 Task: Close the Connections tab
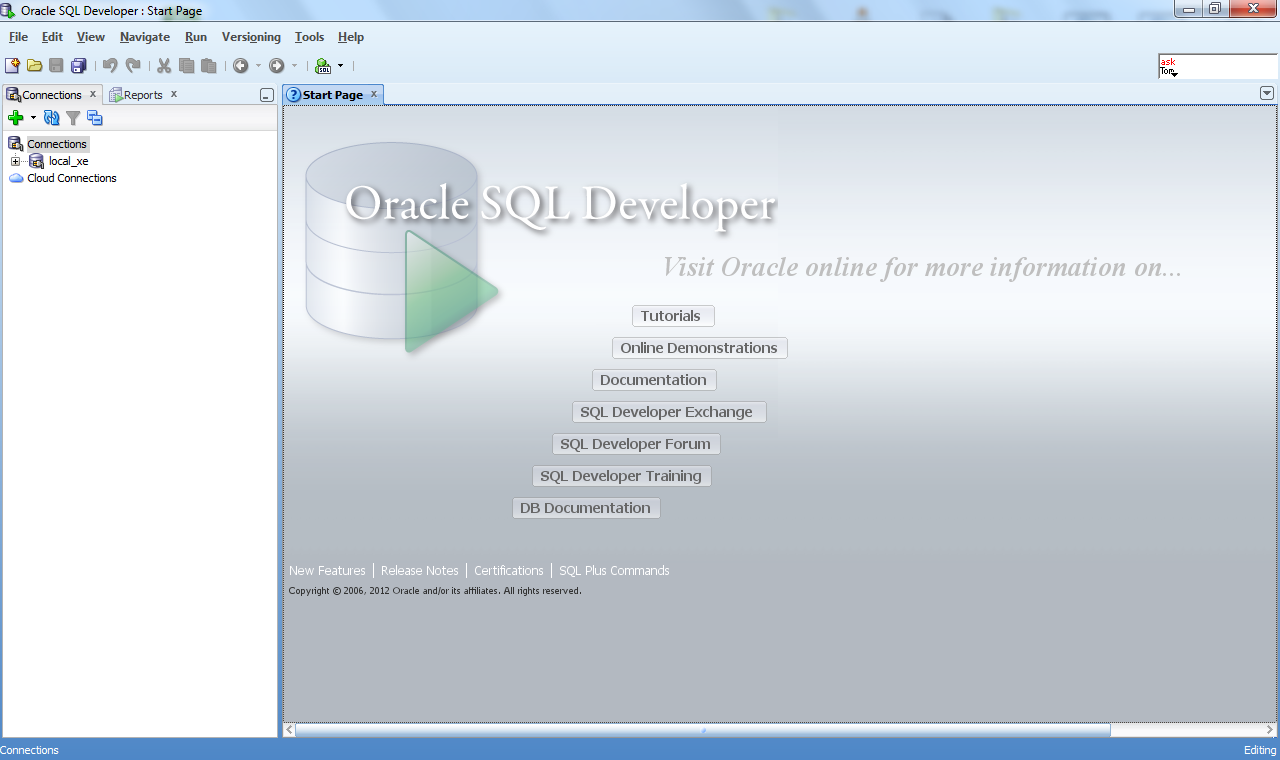click(x=93, y=94)
